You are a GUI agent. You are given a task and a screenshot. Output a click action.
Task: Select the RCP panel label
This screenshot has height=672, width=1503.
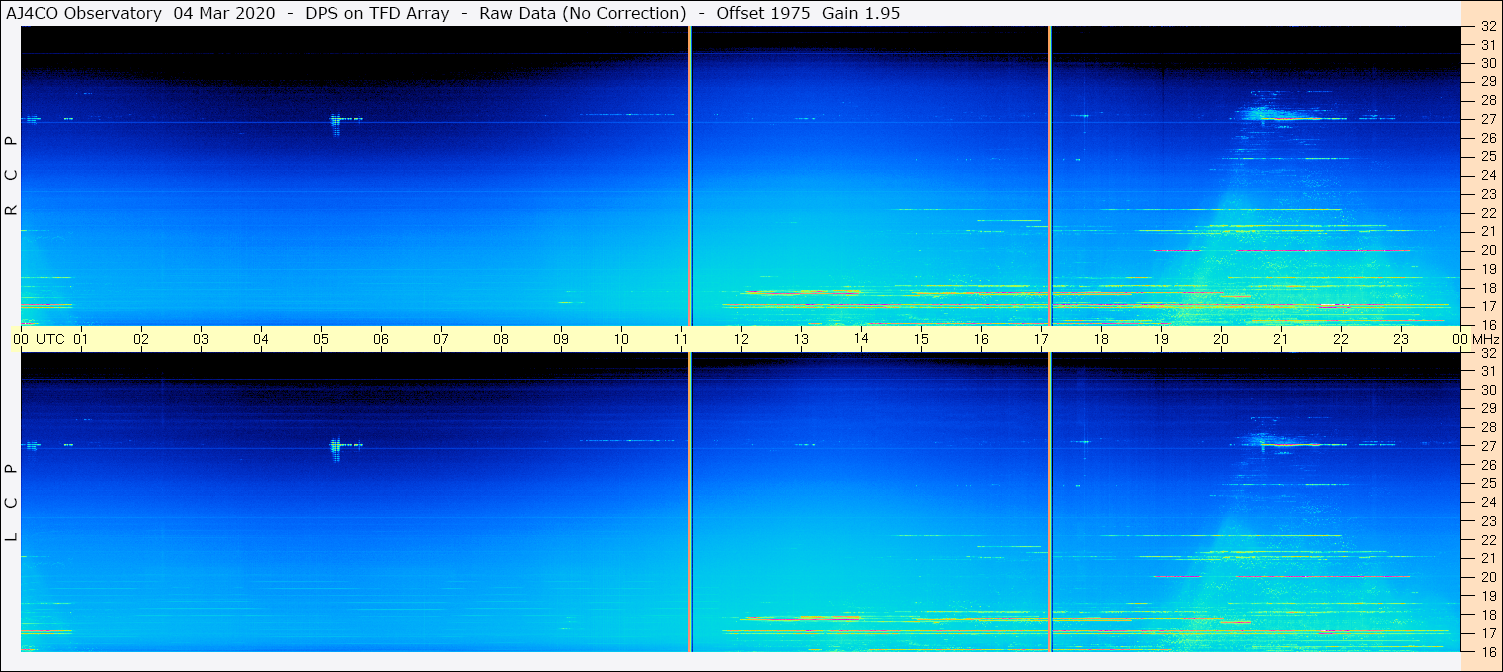pos(11,176)
